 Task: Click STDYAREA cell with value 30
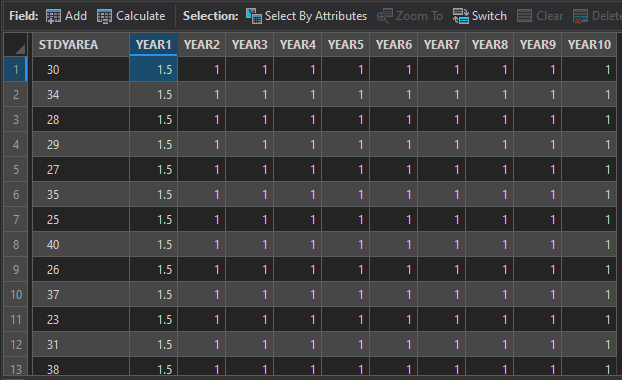pyautogui.click(x=81, y=69)
